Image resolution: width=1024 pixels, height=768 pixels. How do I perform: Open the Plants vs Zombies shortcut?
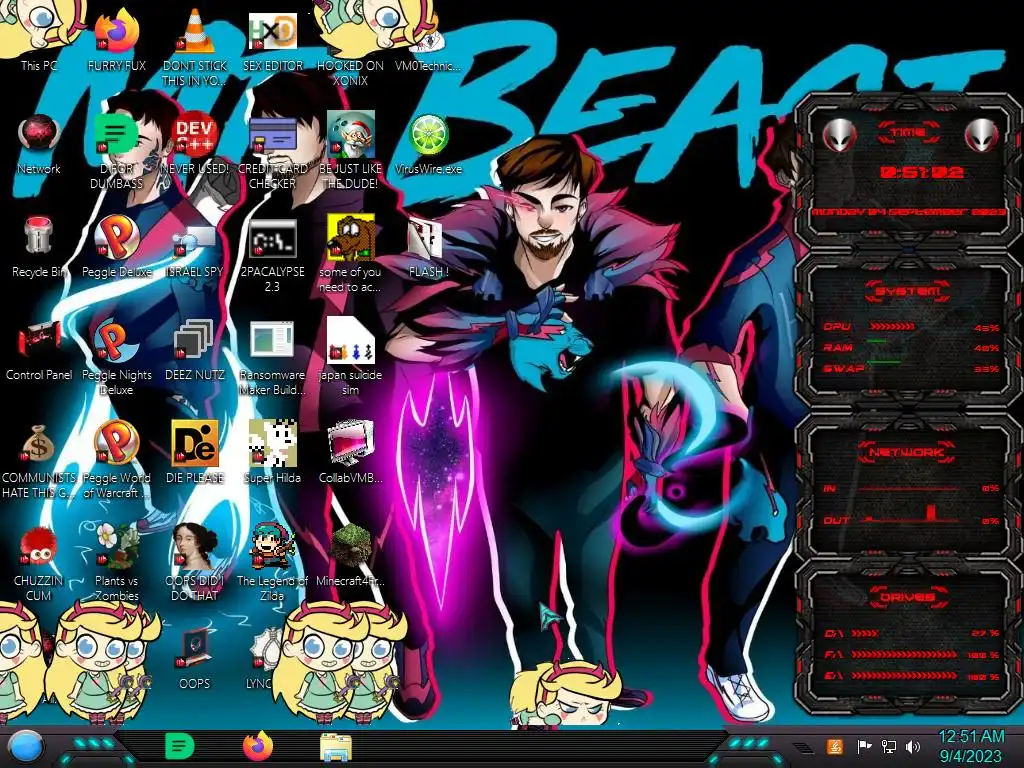pos(116,563)
